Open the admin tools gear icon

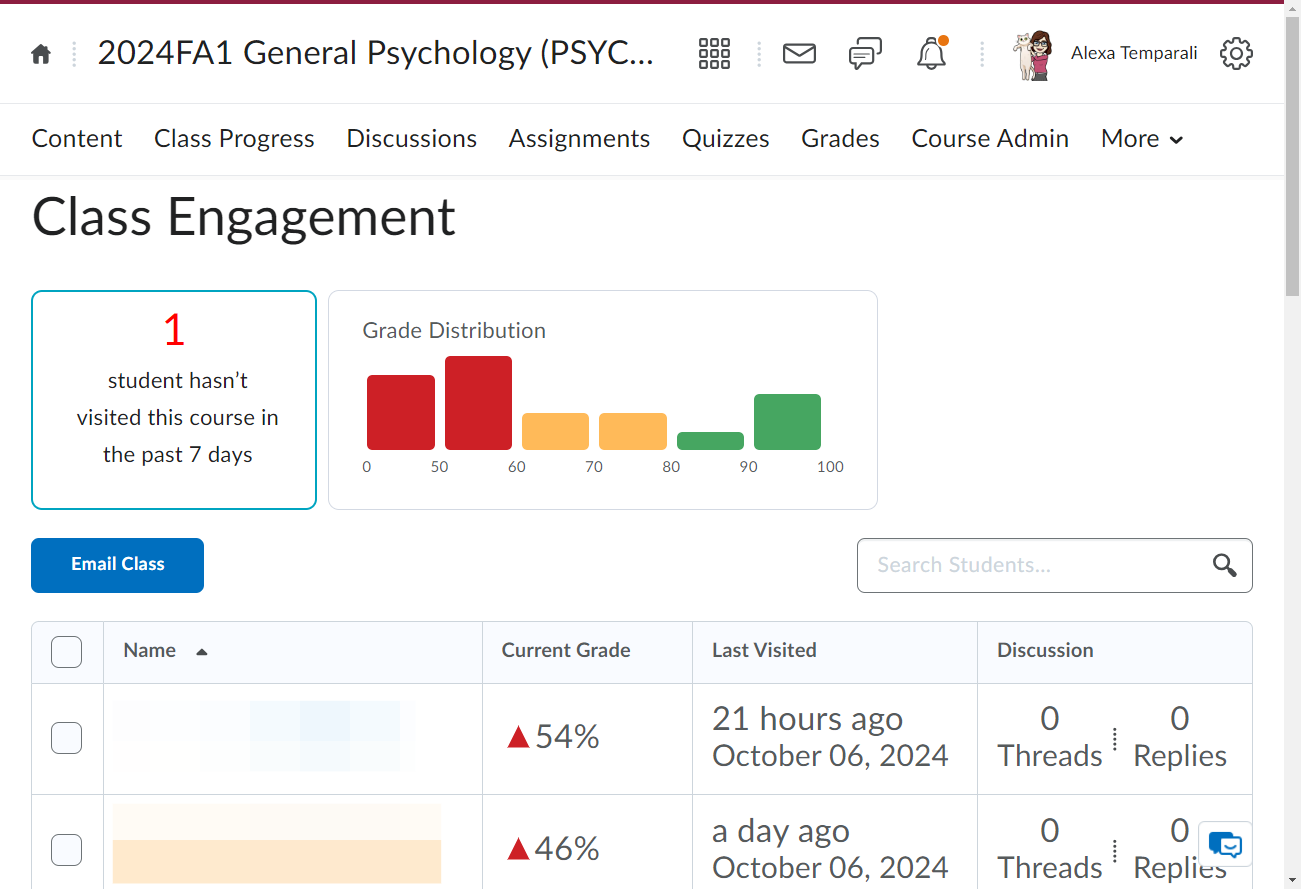click(x=1236, y=54)
